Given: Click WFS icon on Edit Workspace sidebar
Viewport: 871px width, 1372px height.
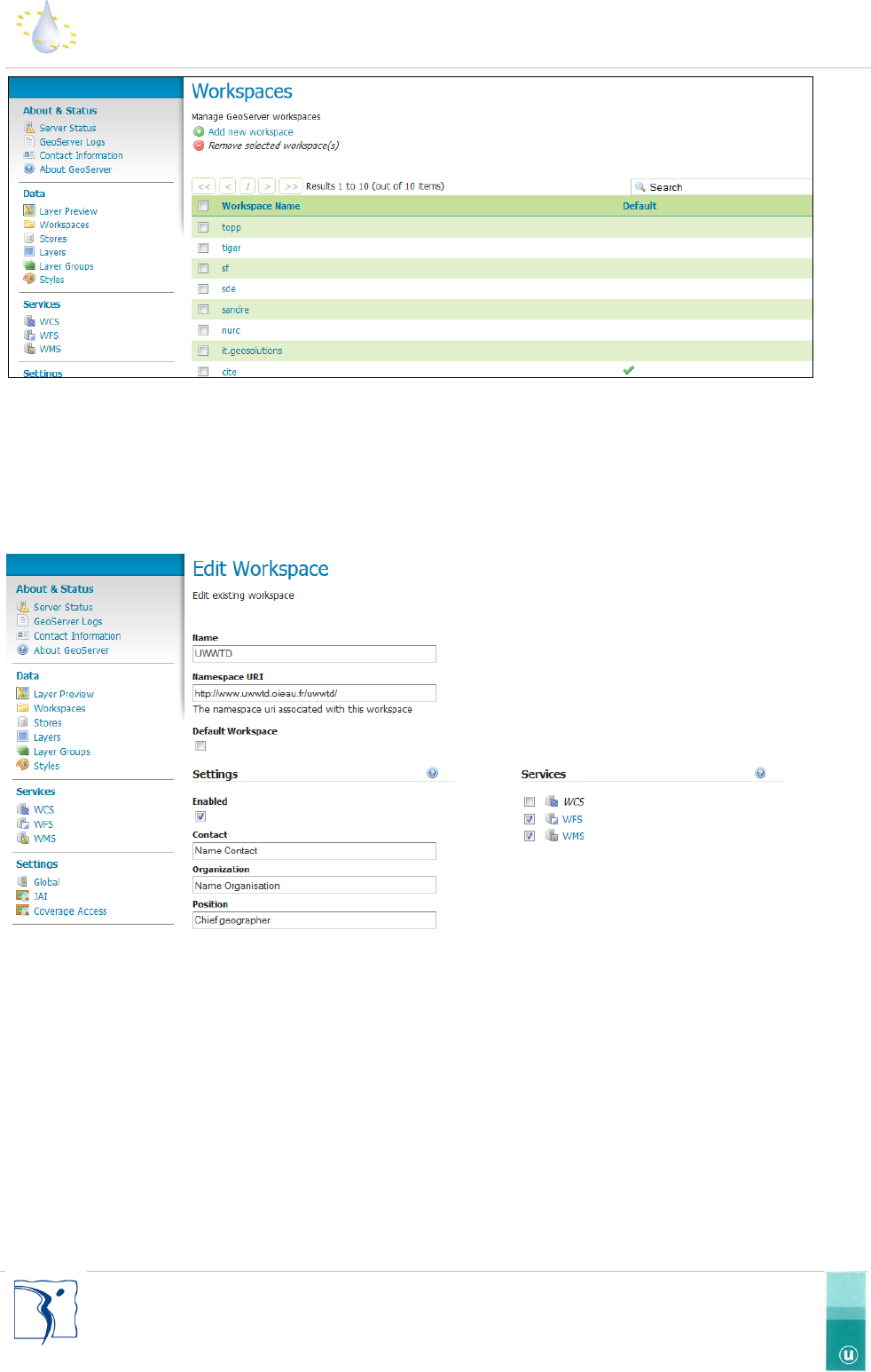Looking at the screenshot, I should (x=23, y=824).
